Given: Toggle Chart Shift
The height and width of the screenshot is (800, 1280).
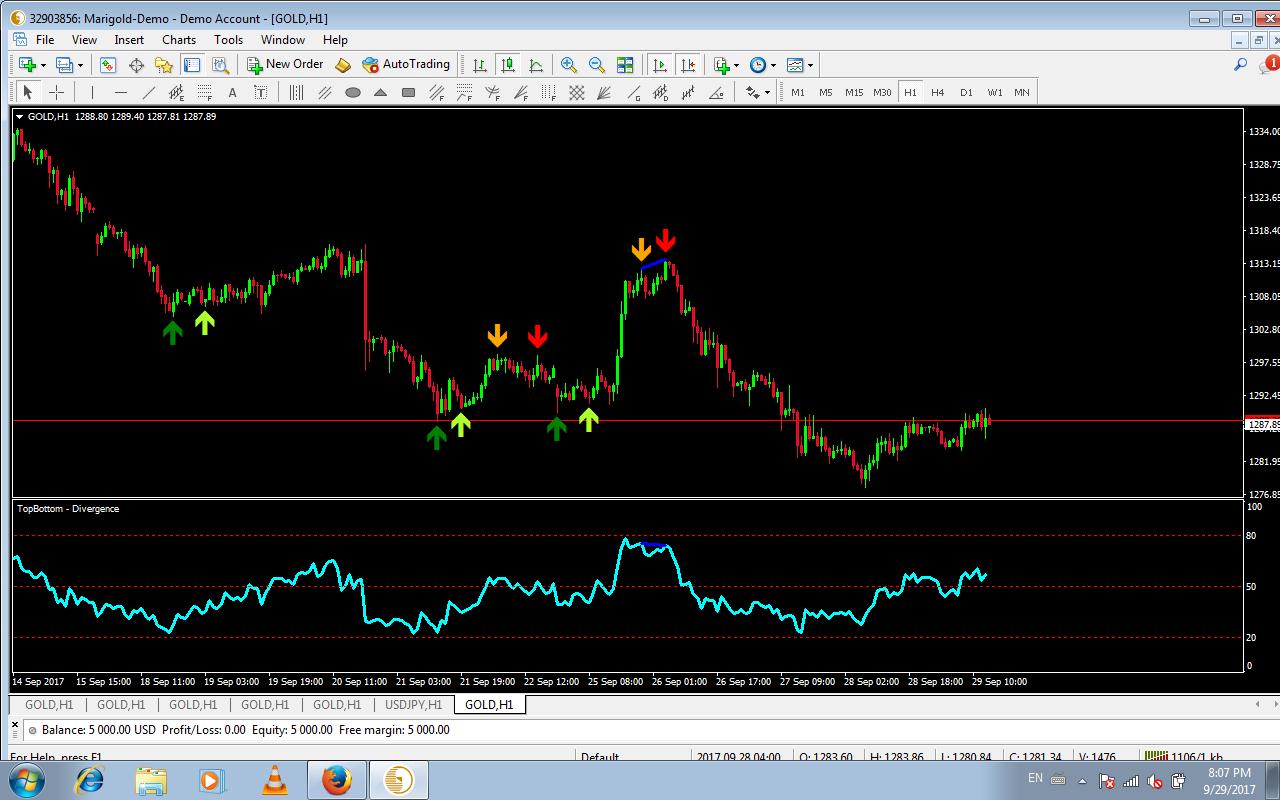Looking at the screenshot, I should (x=688, y=65).
